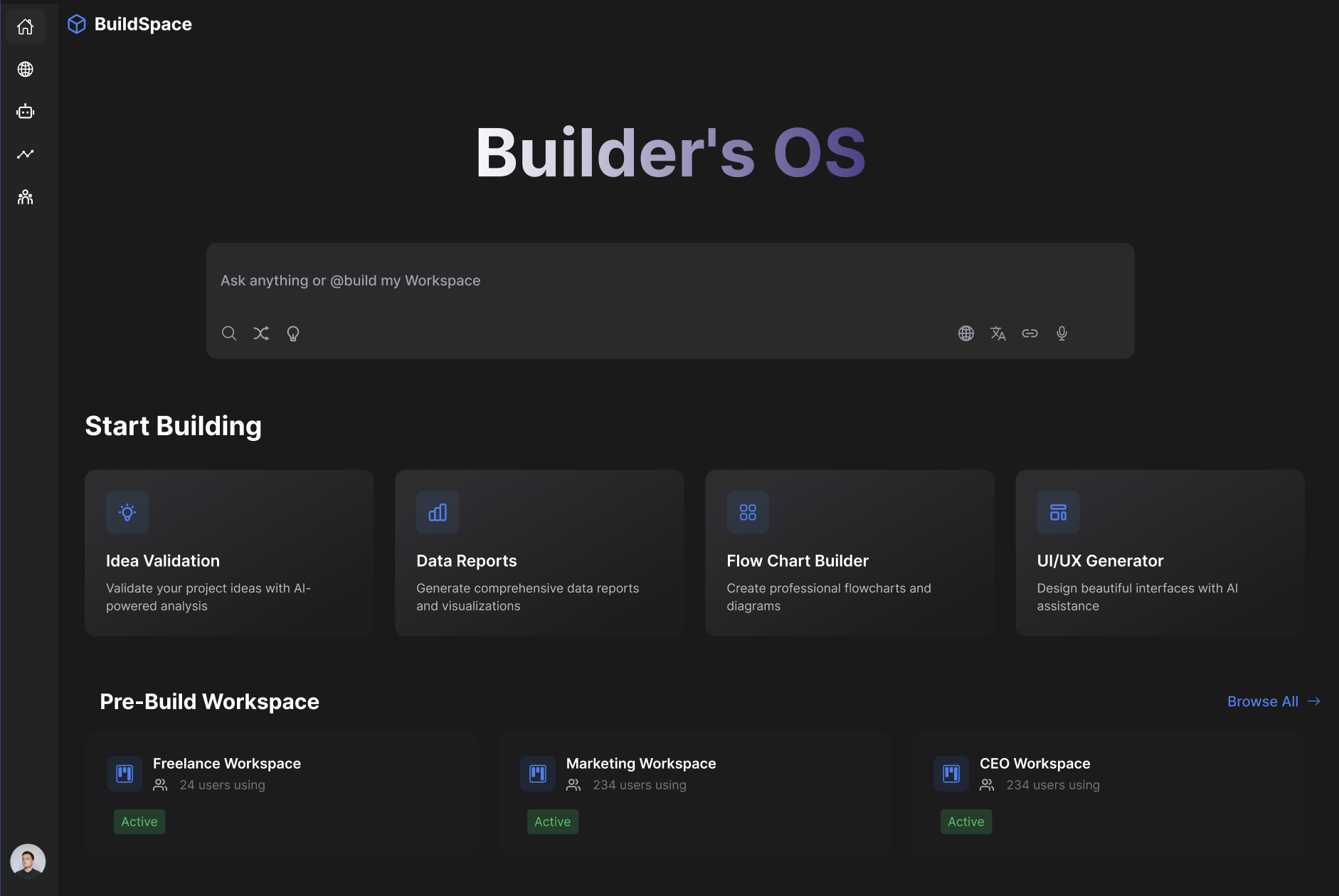Click "Validate your project ideas" description
This screenshot has width=1339, height=896.
[208, 597]
